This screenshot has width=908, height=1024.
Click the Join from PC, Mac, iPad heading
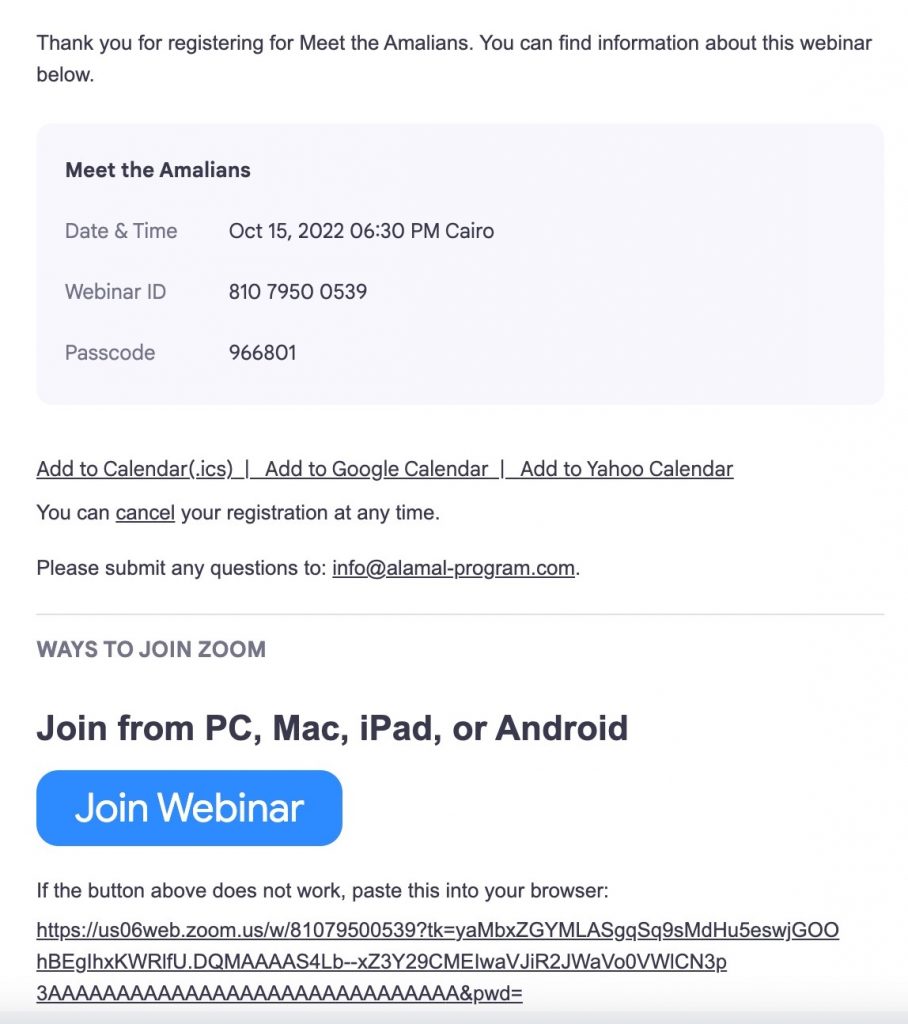pos(332,728)
